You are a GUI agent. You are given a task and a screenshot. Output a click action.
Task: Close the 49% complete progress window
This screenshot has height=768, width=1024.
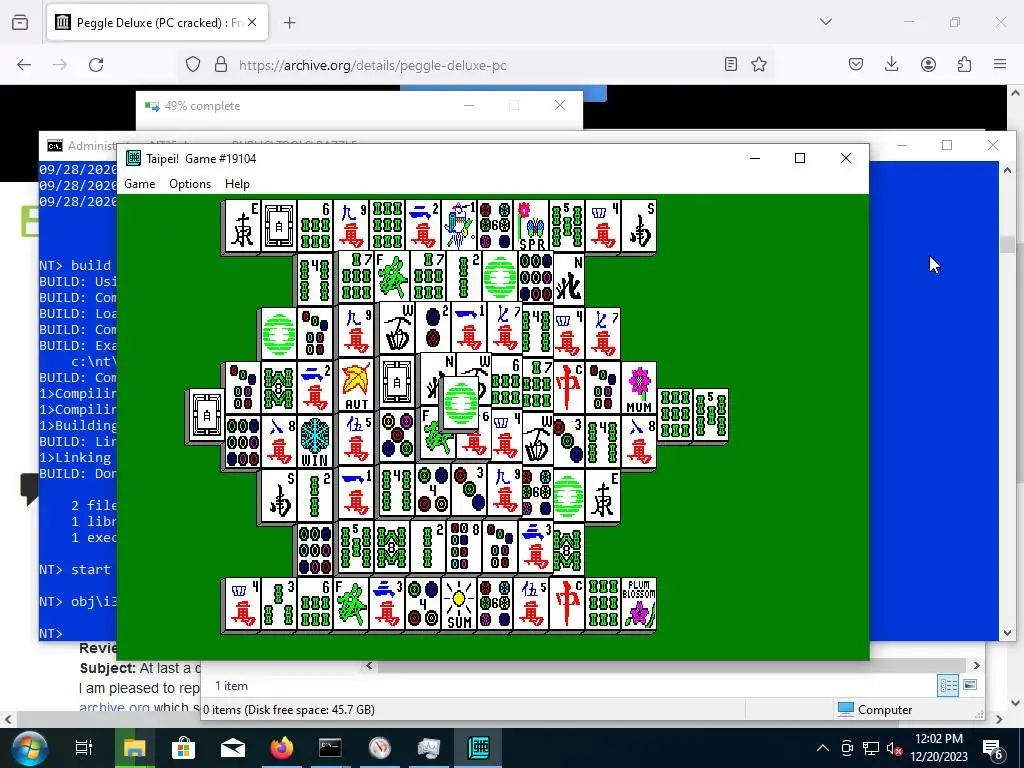tap(560, 105)
